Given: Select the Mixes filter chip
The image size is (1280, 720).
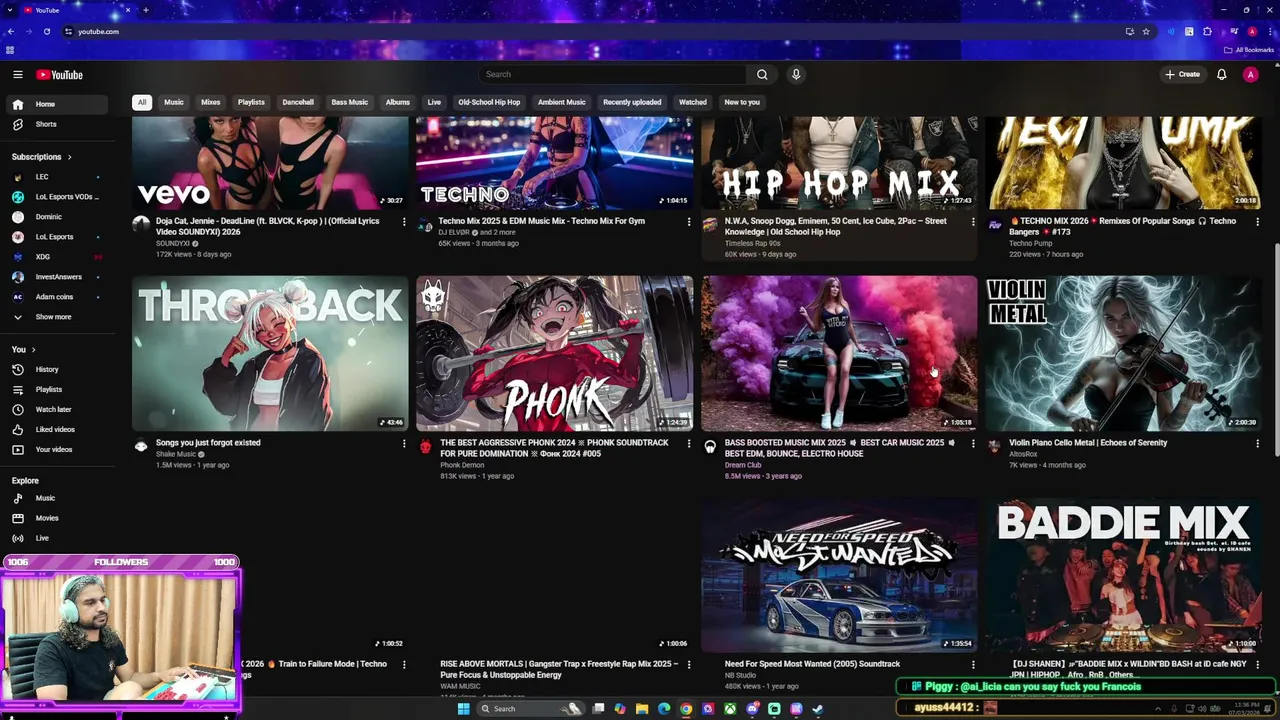Looking at the screenshot, I should (x=210, y=102).
